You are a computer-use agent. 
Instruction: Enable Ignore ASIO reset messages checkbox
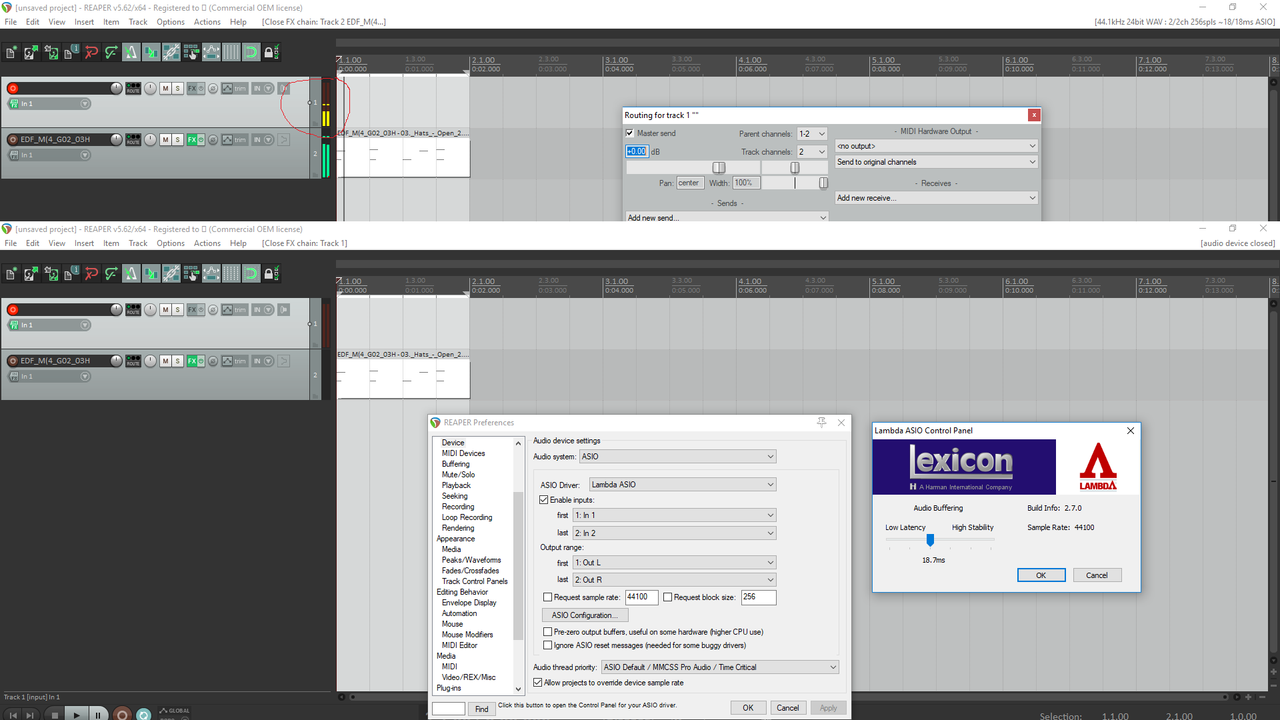pyautogui.click(x=547, y=645)
